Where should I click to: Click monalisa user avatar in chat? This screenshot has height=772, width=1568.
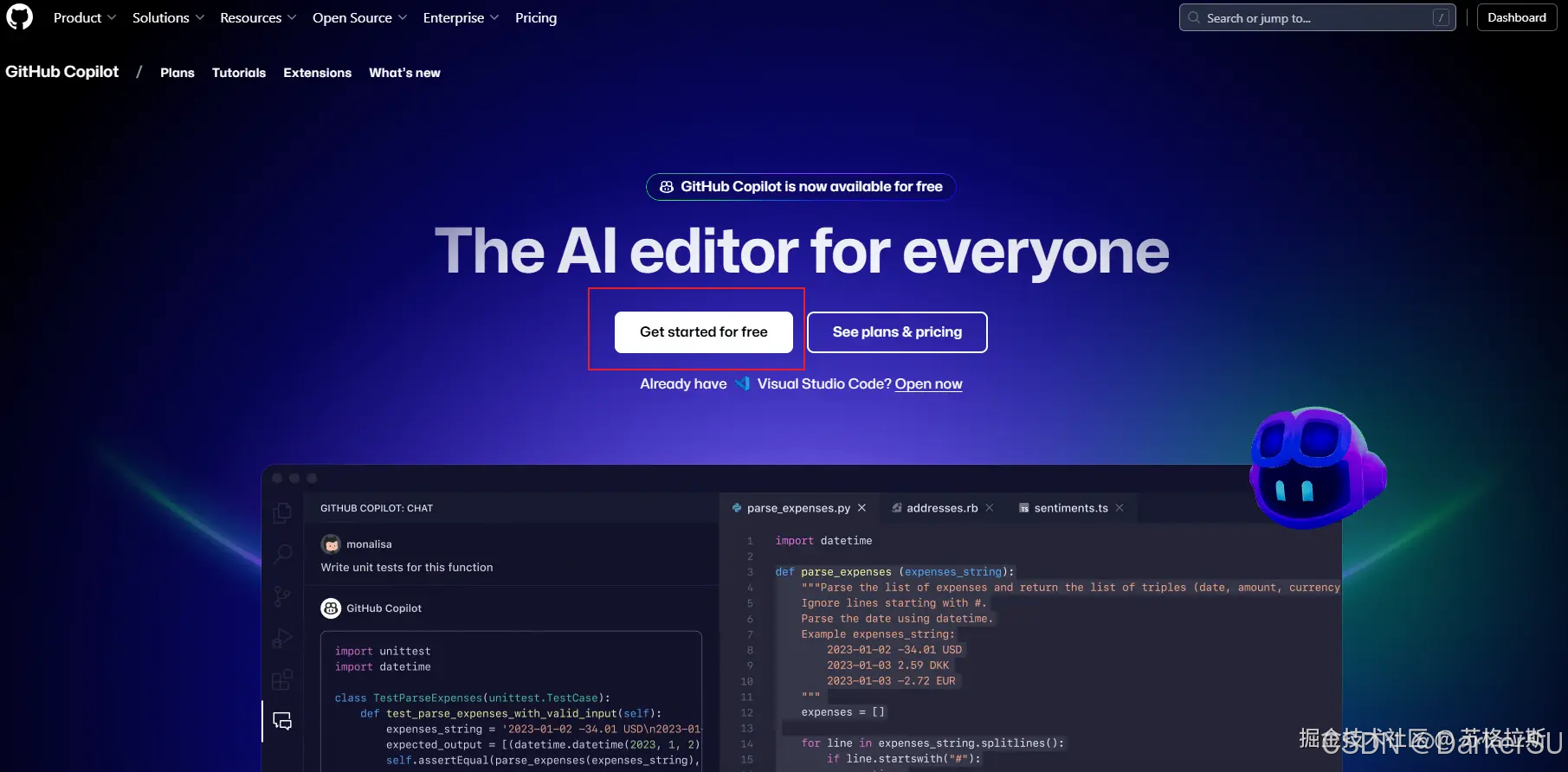[331, 544]
